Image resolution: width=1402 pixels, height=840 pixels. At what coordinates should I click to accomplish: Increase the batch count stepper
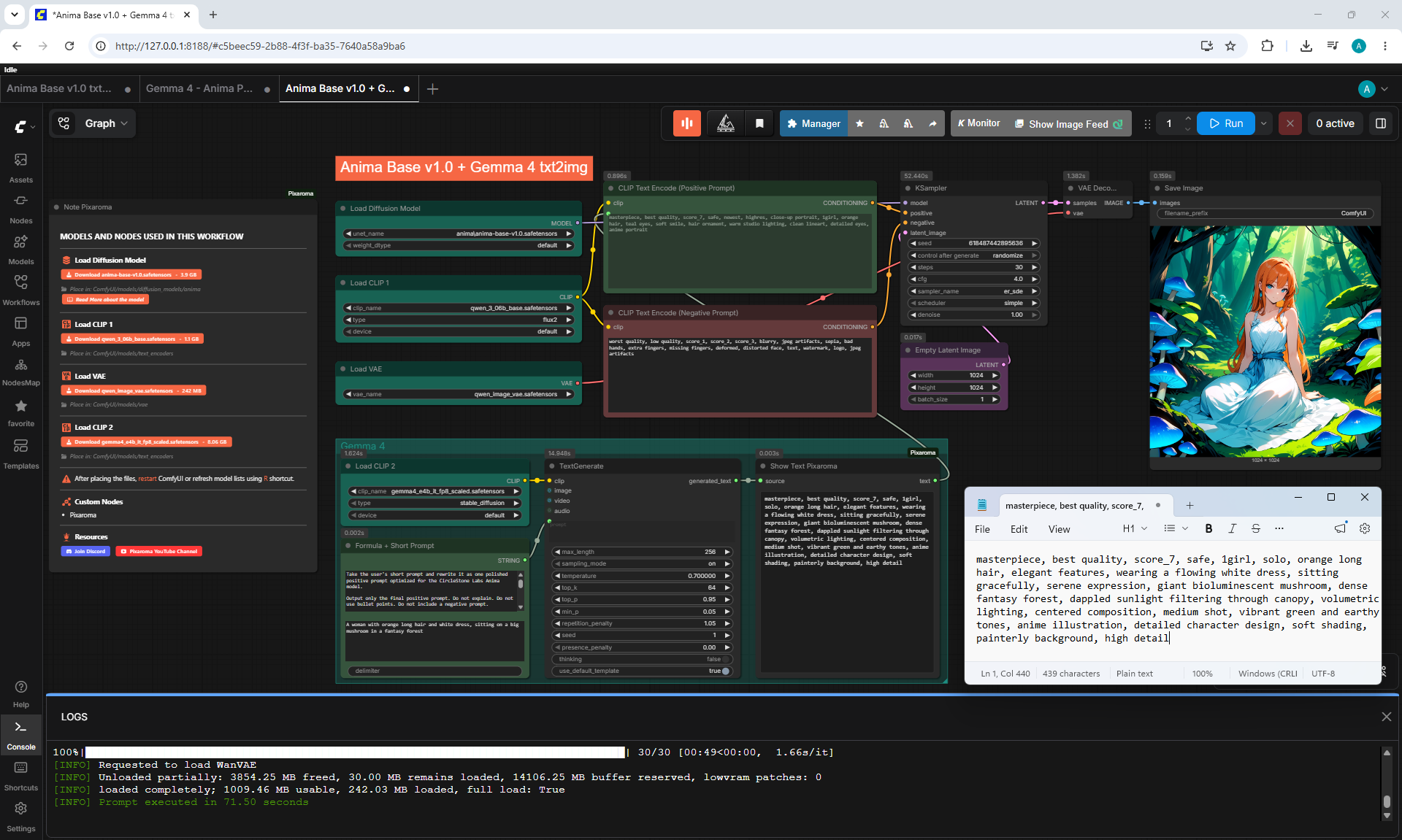coord(1188,118)
